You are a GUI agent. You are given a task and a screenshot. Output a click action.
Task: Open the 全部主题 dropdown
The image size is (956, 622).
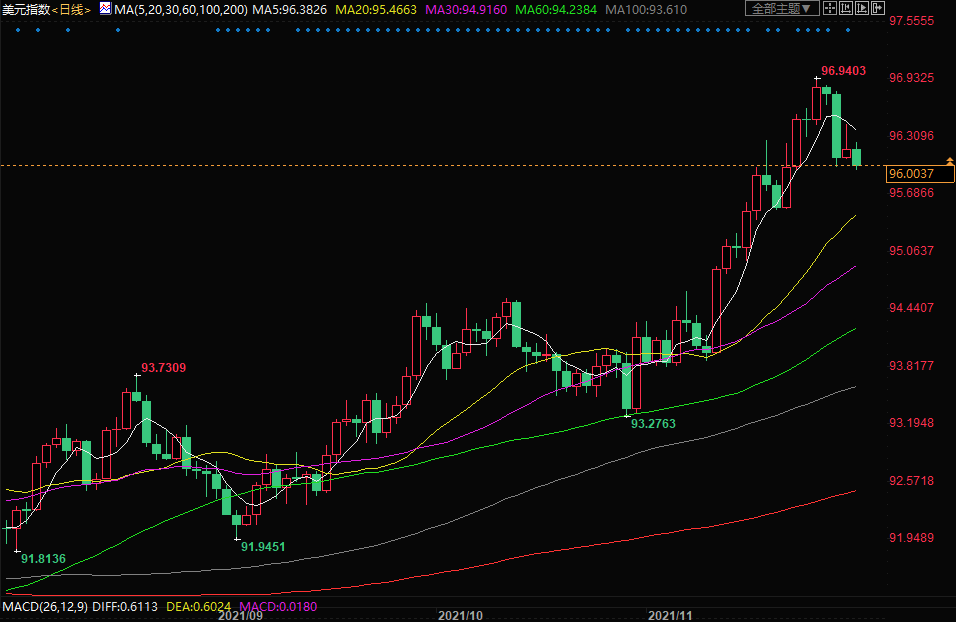coord(783,9)
